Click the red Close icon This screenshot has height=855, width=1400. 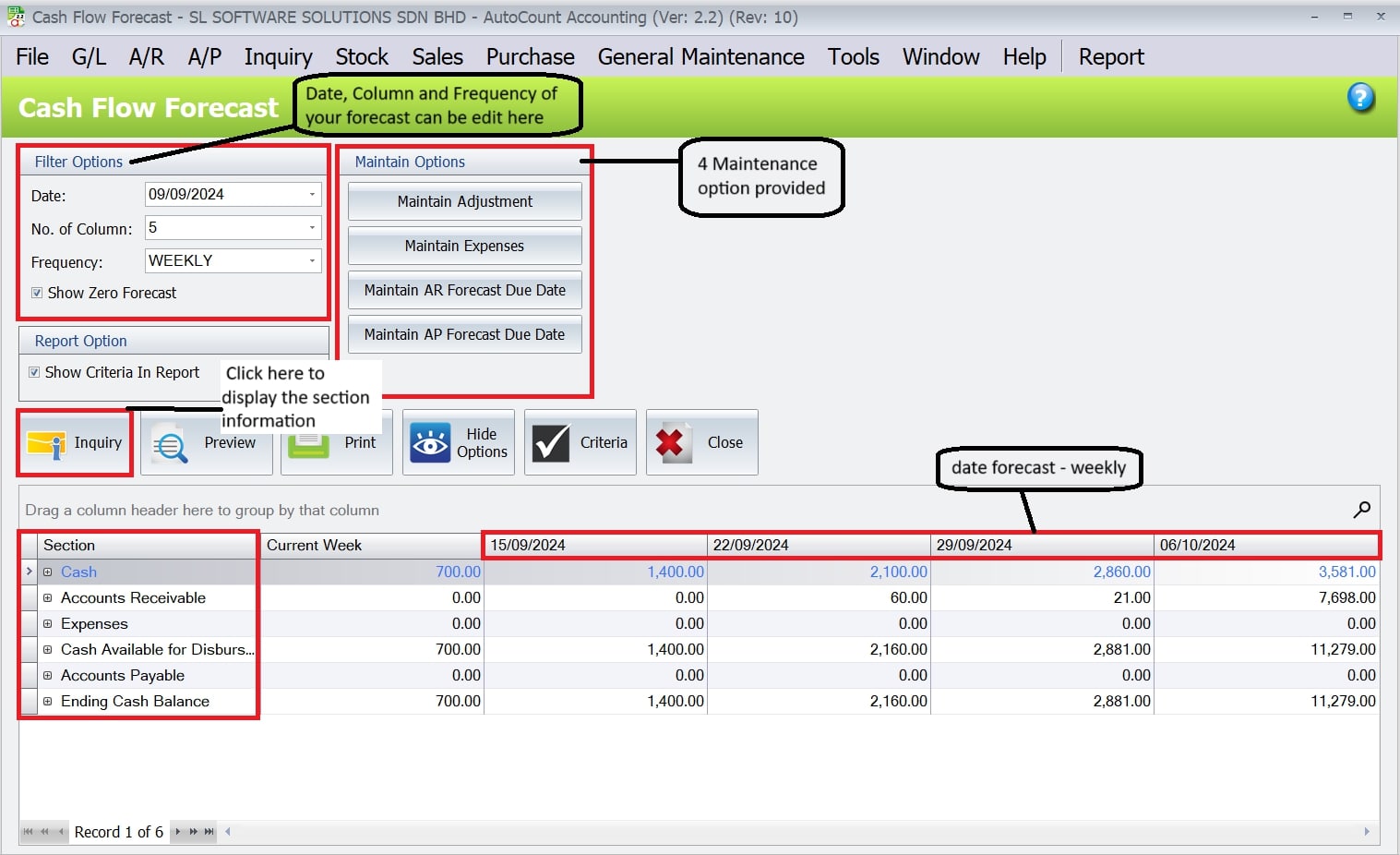coord(671,442)
